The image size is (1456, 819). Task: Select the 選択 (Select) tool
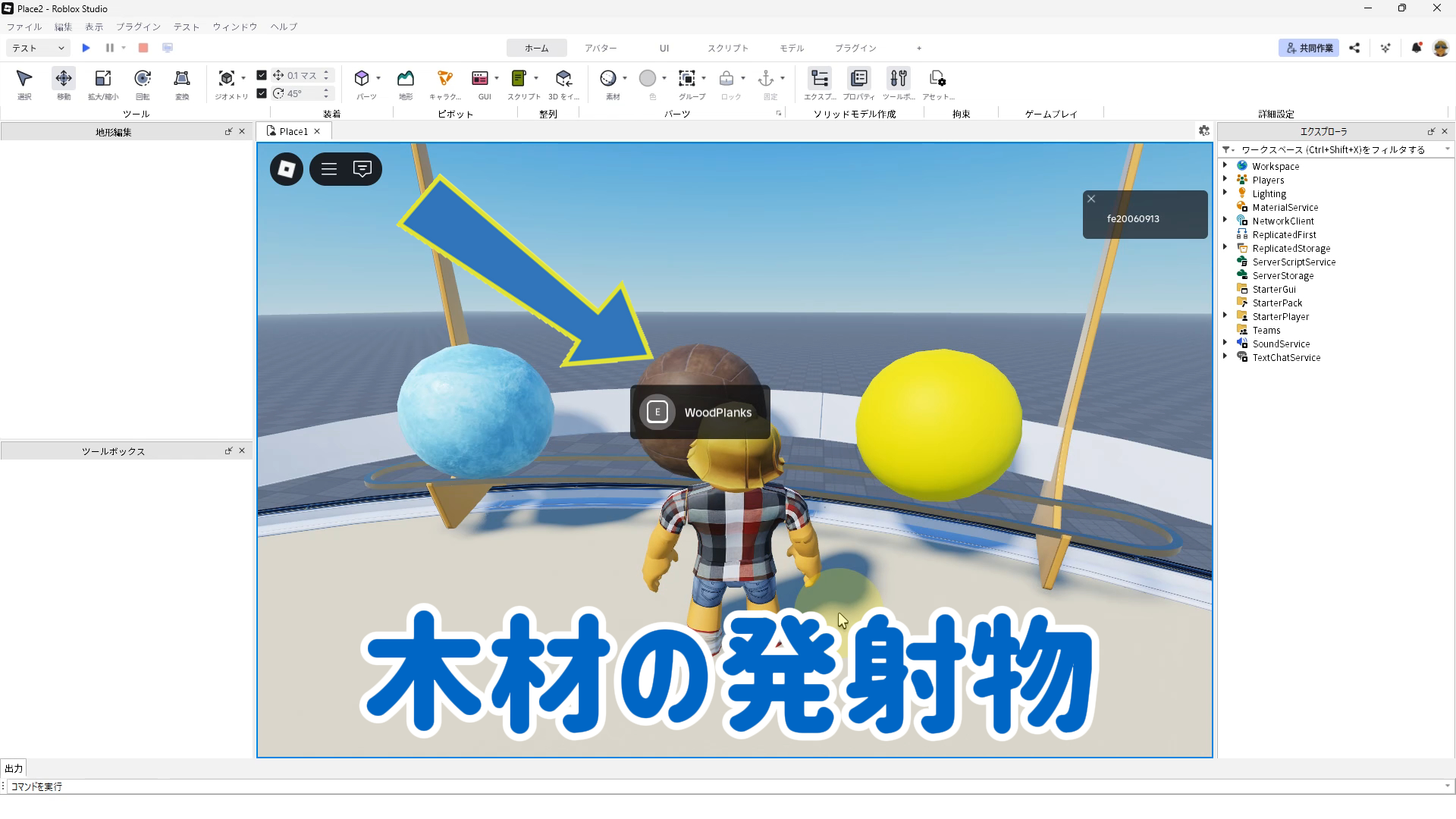pyautogui.click(x=24, y=79)
